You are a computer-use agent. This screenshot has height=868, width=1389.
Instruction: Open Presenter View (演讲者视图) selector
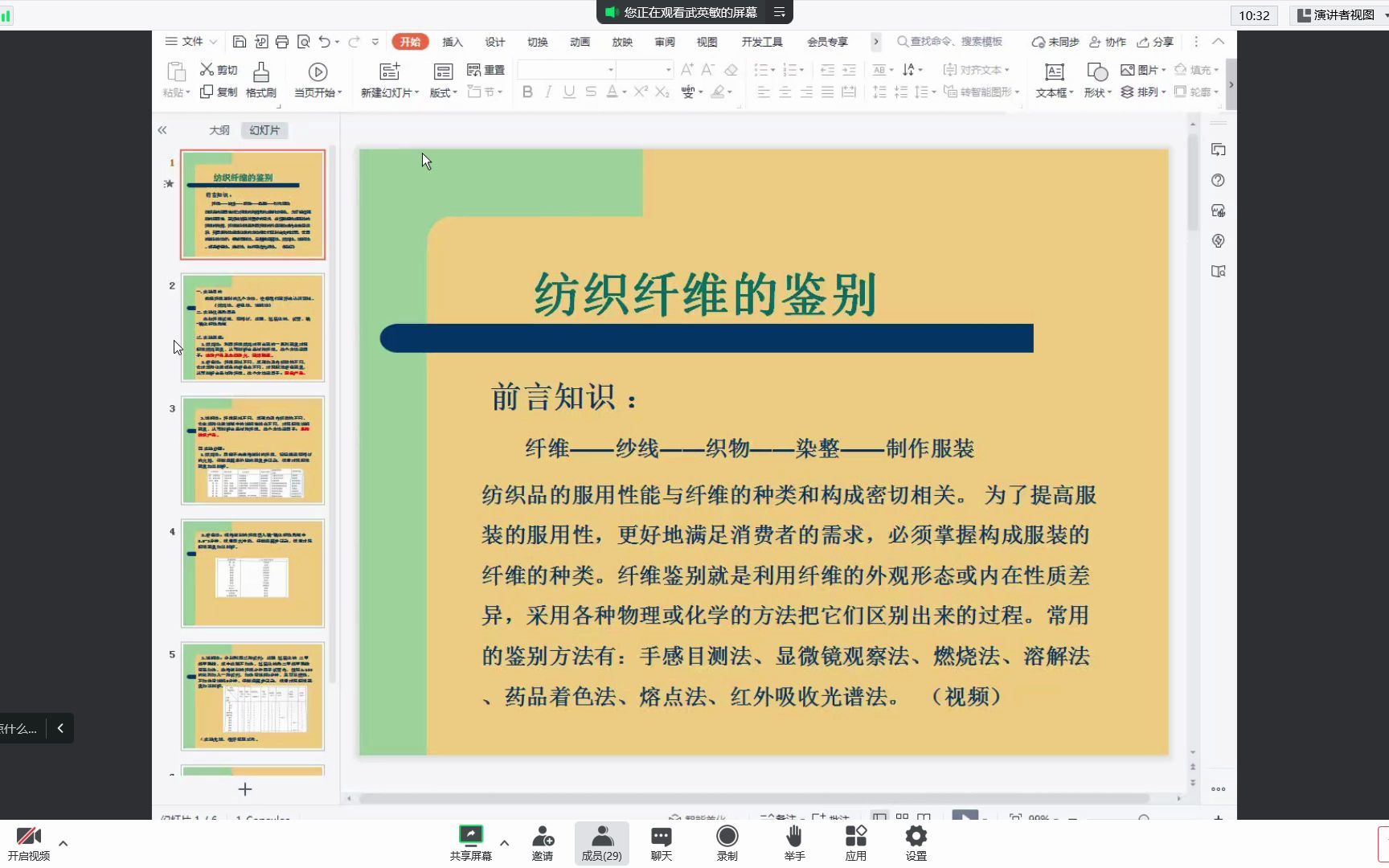(x=1341, y=15)
